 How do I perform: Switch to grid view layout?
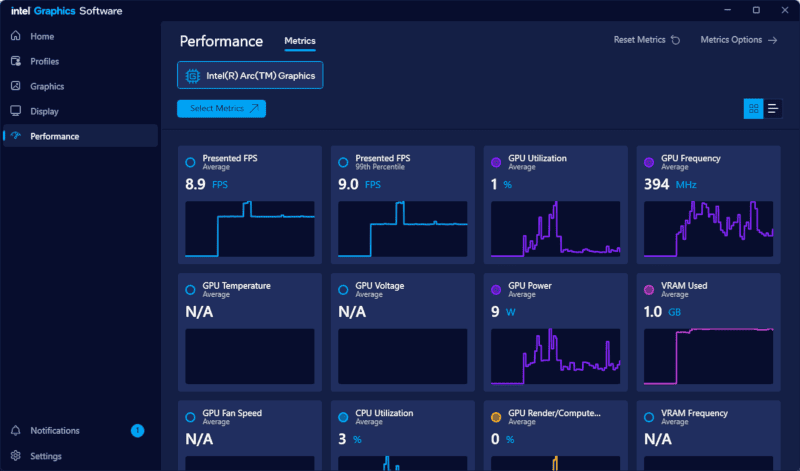pos(753,108)
